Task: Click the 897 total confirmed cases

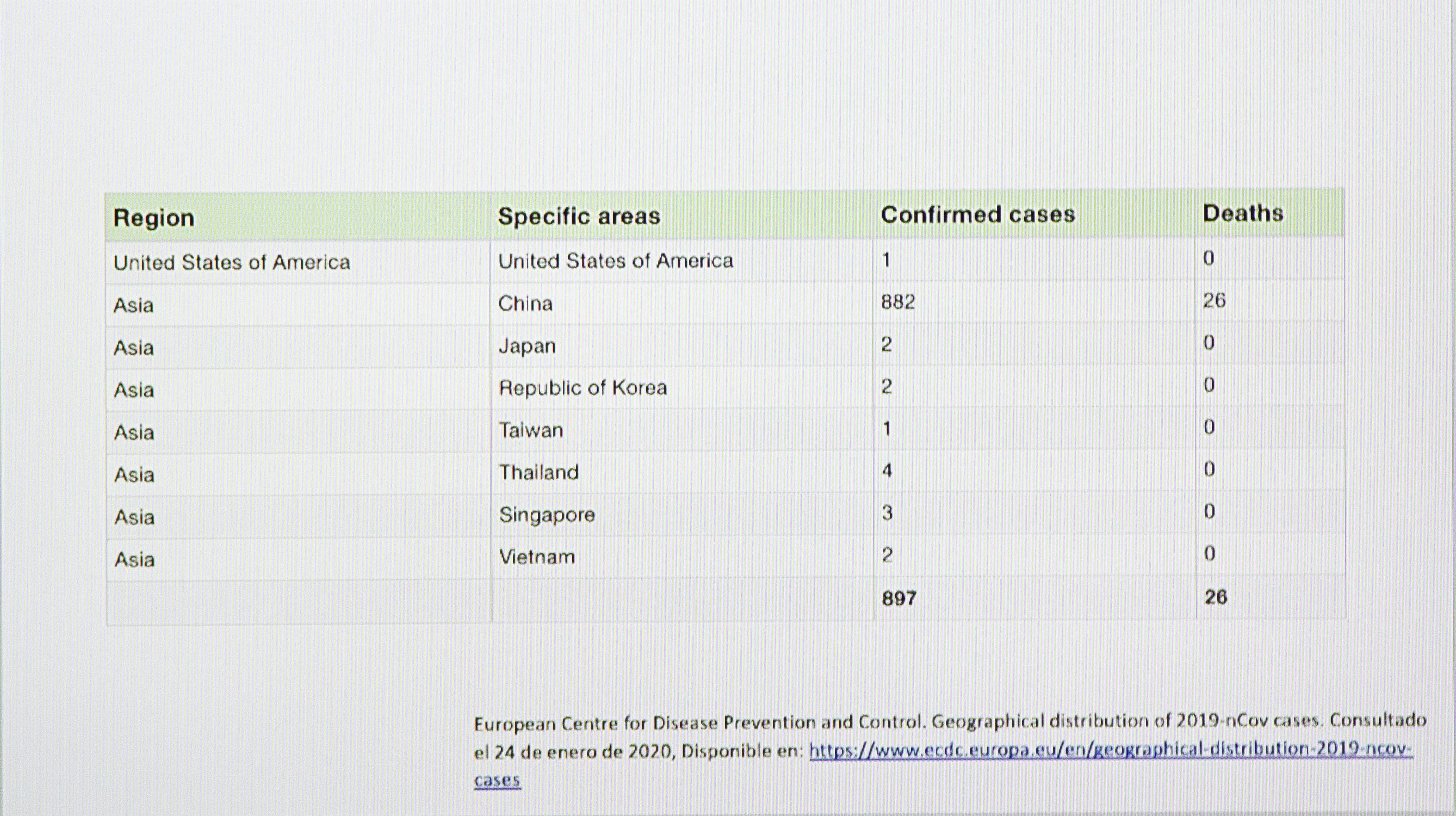Action: (x=899, y=598)
